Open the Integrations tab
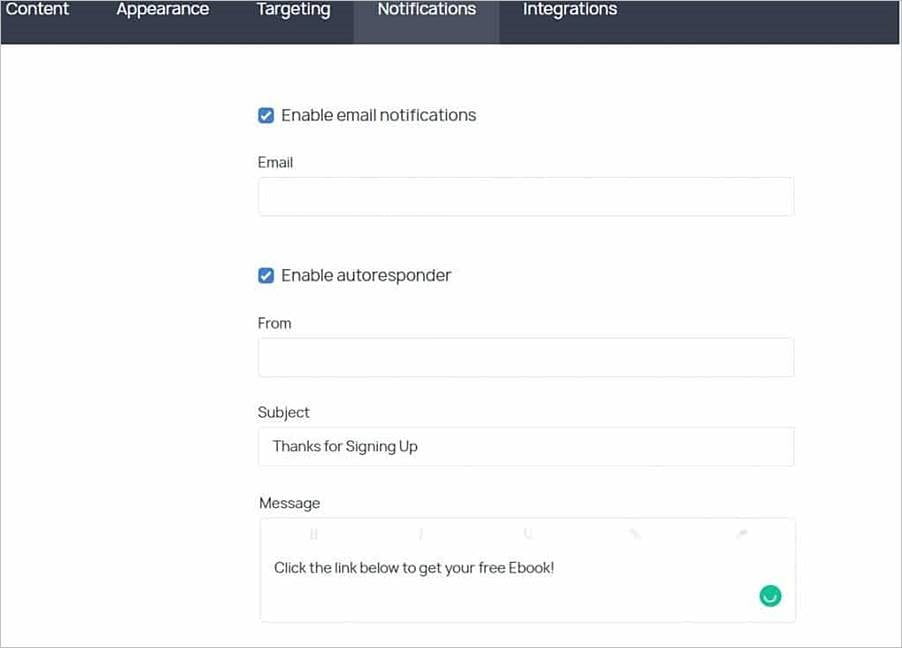The height and width of the screenshot is (648, 902). click(x=570, y=10)
